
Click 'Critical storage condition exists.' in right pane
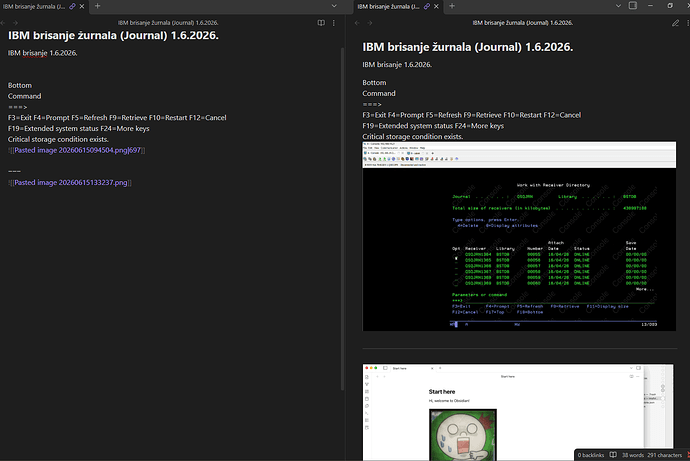(x=413, y=137)
